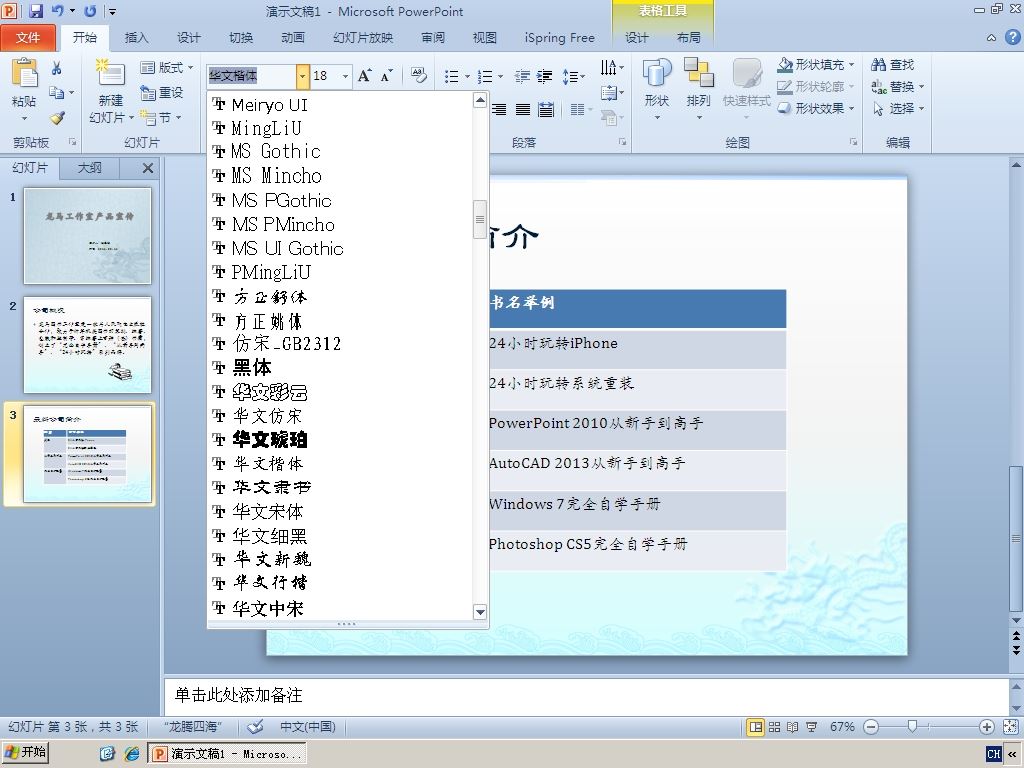Redo the last action
Screen dimensions: 1024x768
[x=90, y=10]
